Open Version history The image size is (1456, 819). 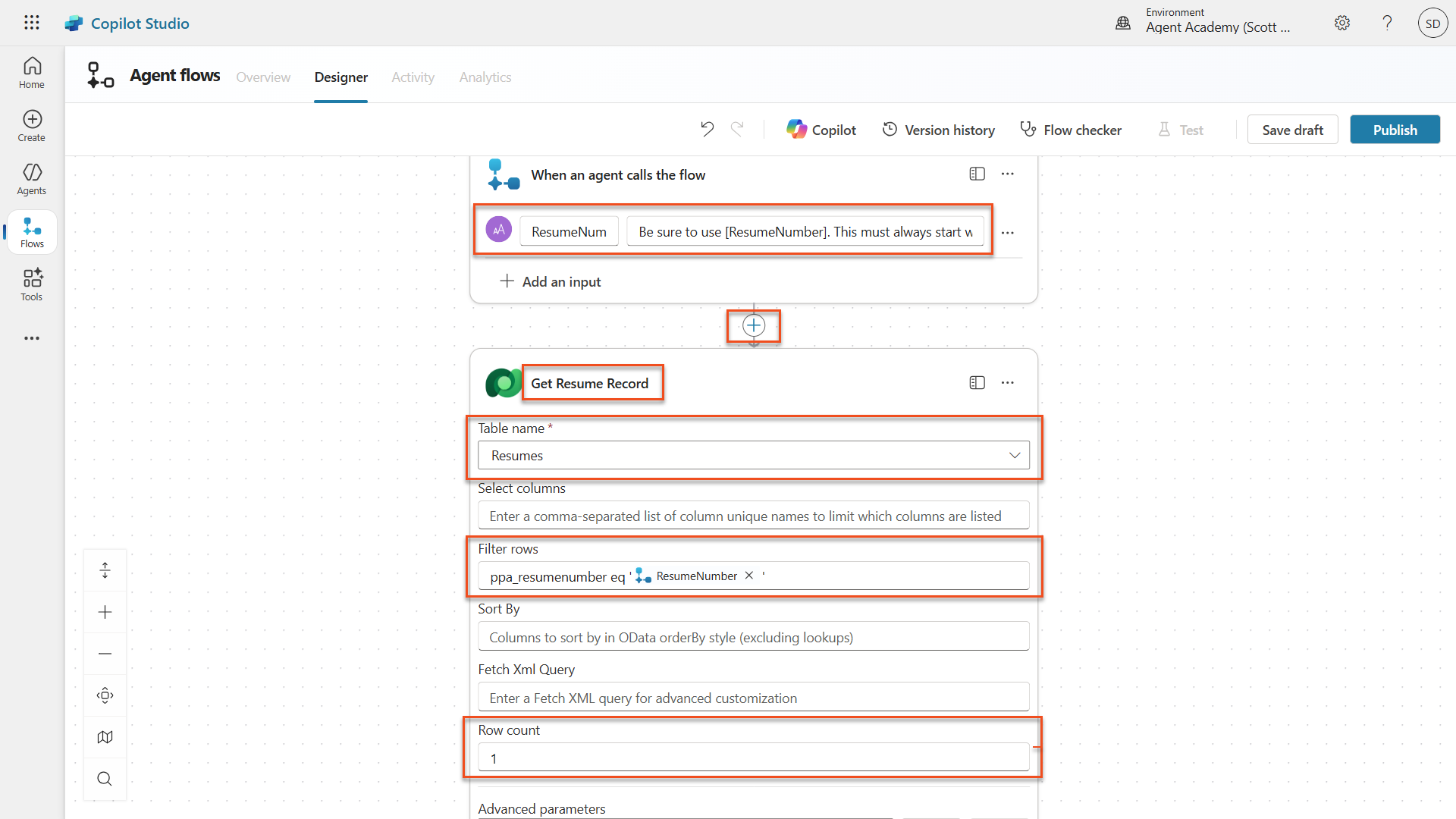point(939,130)
